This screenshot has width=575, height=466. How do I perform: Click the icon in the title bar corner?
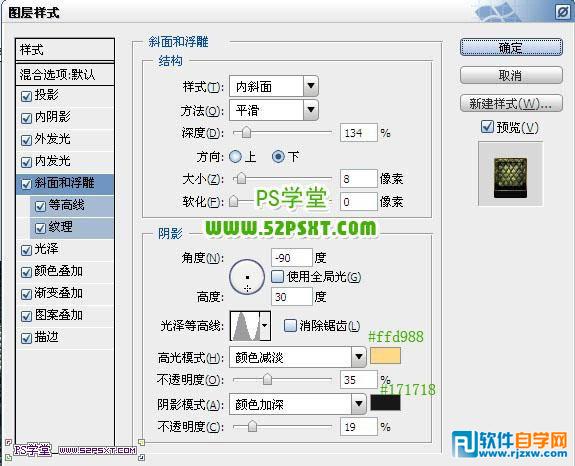(563, 12)
